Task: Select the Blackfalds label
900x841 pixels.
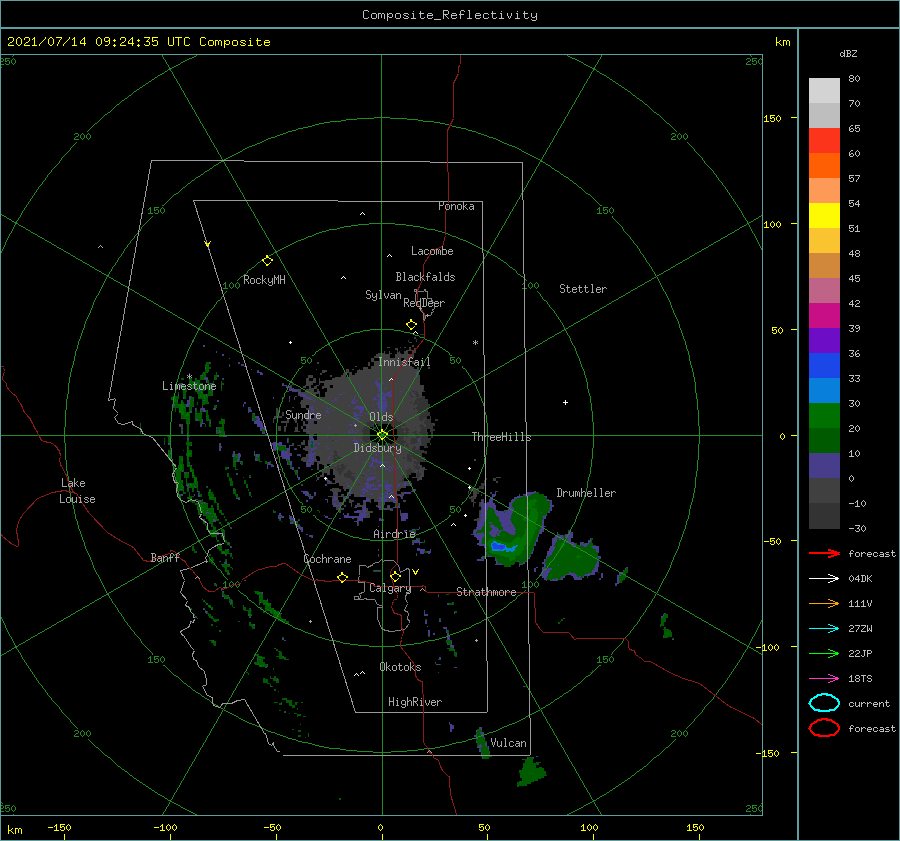Action: [x=425, y=277]
